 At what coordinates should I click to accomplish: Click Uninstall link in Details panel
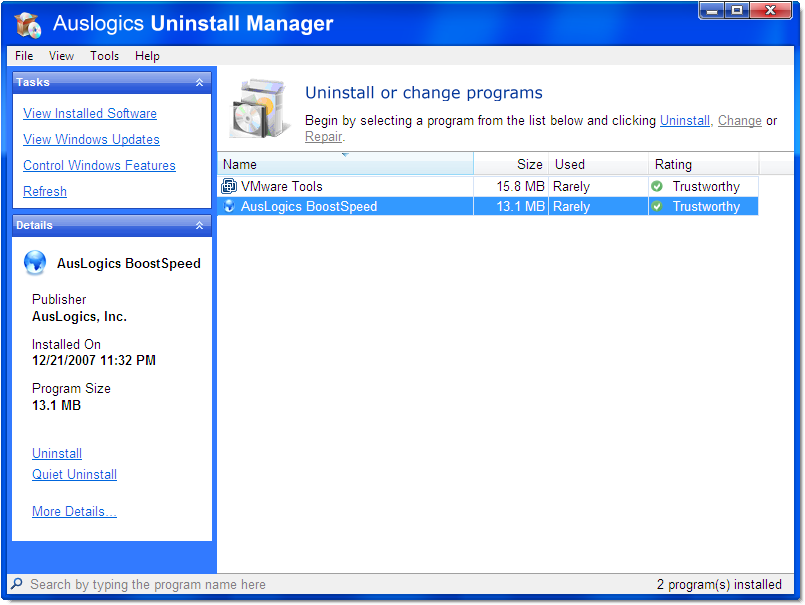click(57, 453)
